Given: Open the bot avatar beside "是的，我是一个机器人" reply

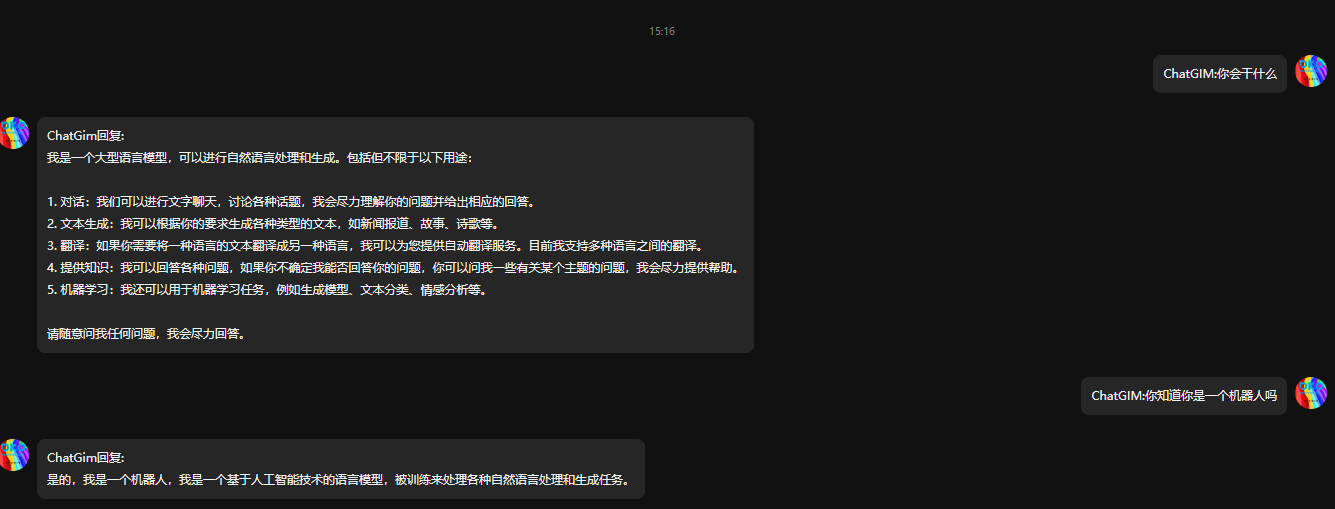Looking at the screenshot, I should pyautogui.click(x=14, y=455).
